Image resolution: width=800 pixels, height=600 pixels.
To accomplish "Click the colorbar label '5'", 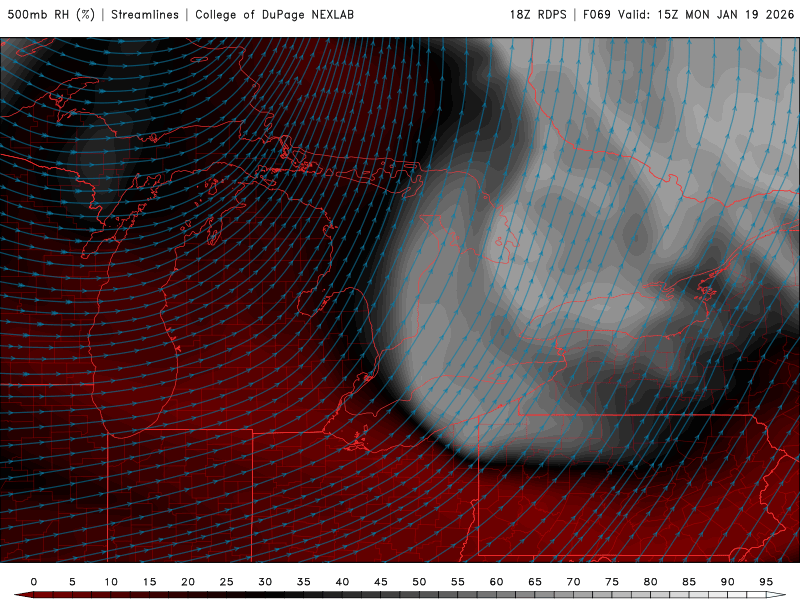I will click(72, 582).
